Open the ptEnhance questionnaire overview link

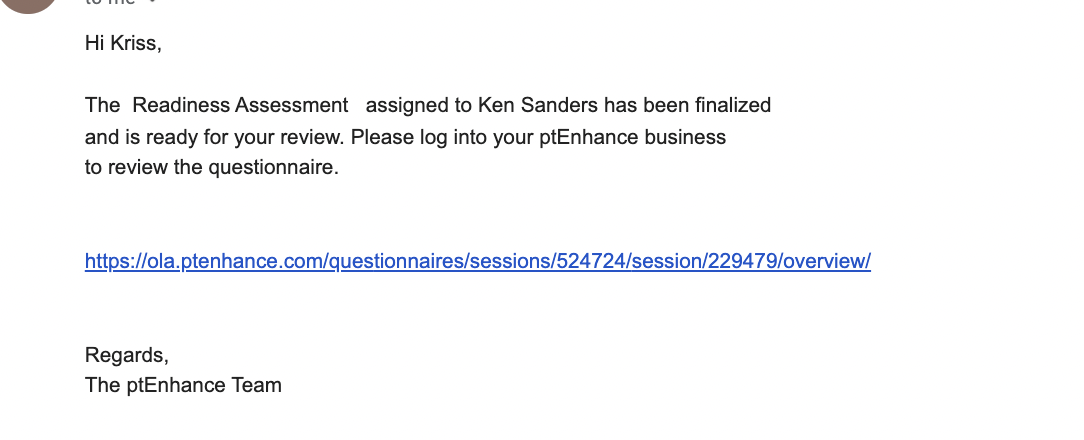point(478,261)
